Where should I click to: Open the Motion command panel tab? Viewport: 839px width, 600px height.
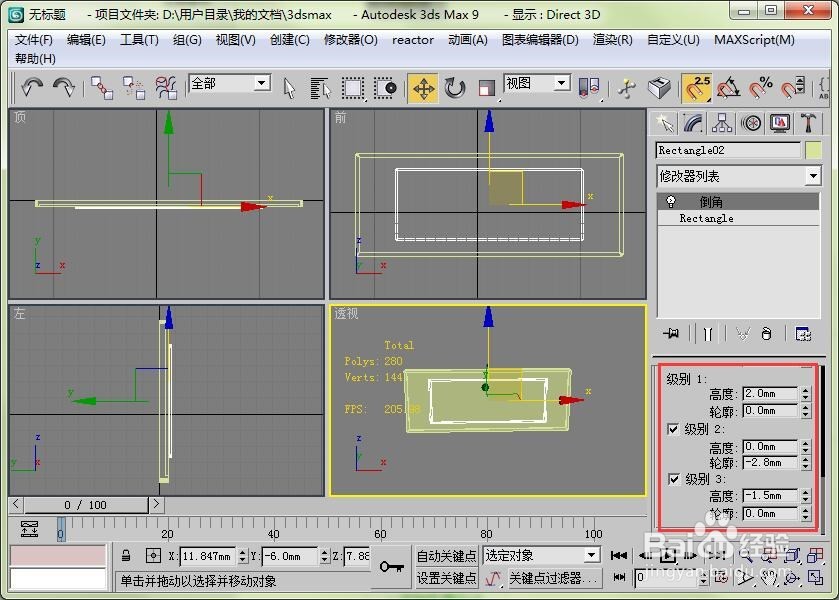tap(751, 124)
